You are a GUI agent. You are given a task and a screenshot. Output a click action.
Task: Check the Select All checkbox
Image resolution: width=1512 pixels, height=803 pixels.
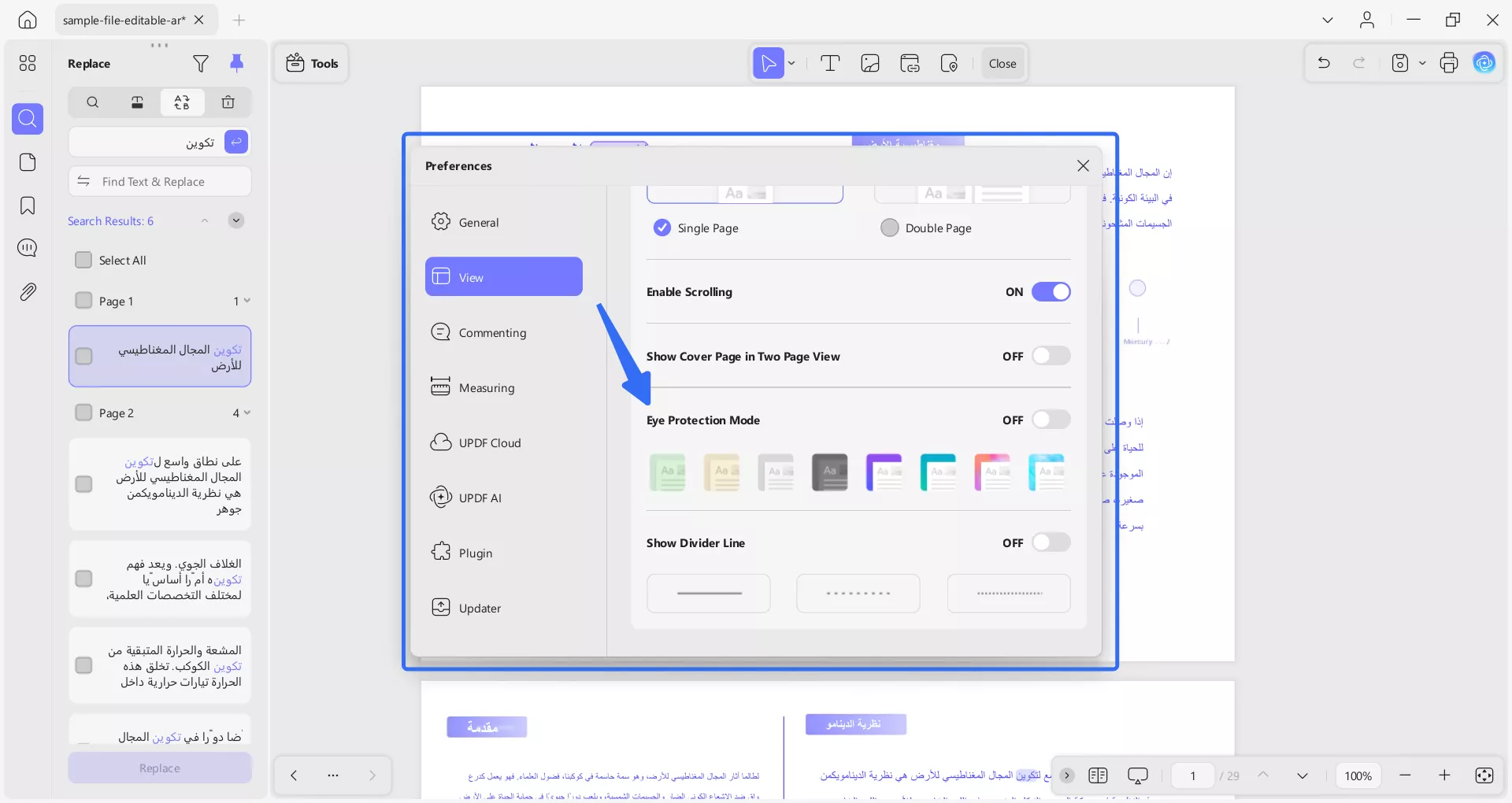(x=83, y=261)
